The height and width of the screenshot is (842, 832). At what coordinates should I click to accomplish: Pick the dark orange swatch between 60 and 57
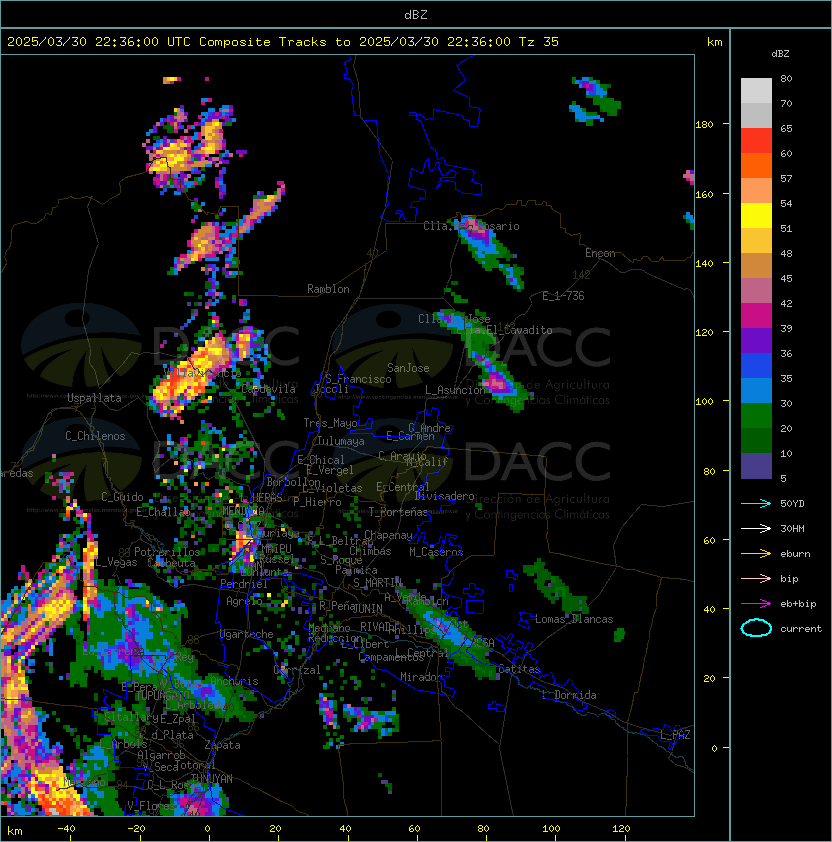pyautogui.click(x=756, y=166)
